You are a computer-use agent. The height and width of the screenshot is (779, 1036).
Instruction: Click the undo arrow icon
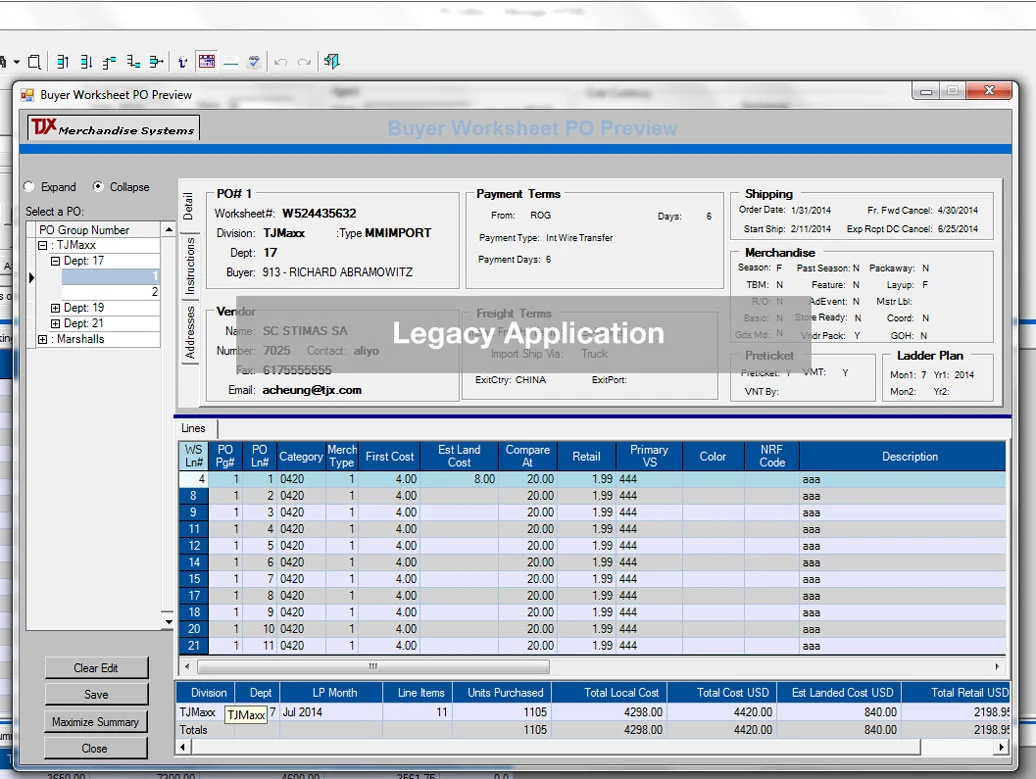coord(281,62)
